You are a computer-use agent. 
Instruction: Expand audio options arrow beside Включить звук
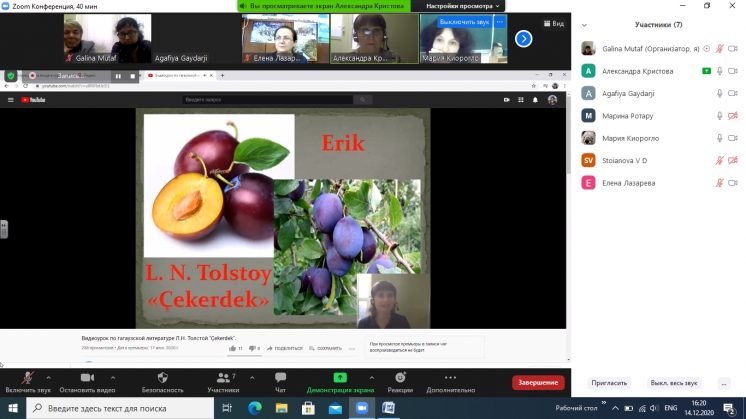click(49, 378)
